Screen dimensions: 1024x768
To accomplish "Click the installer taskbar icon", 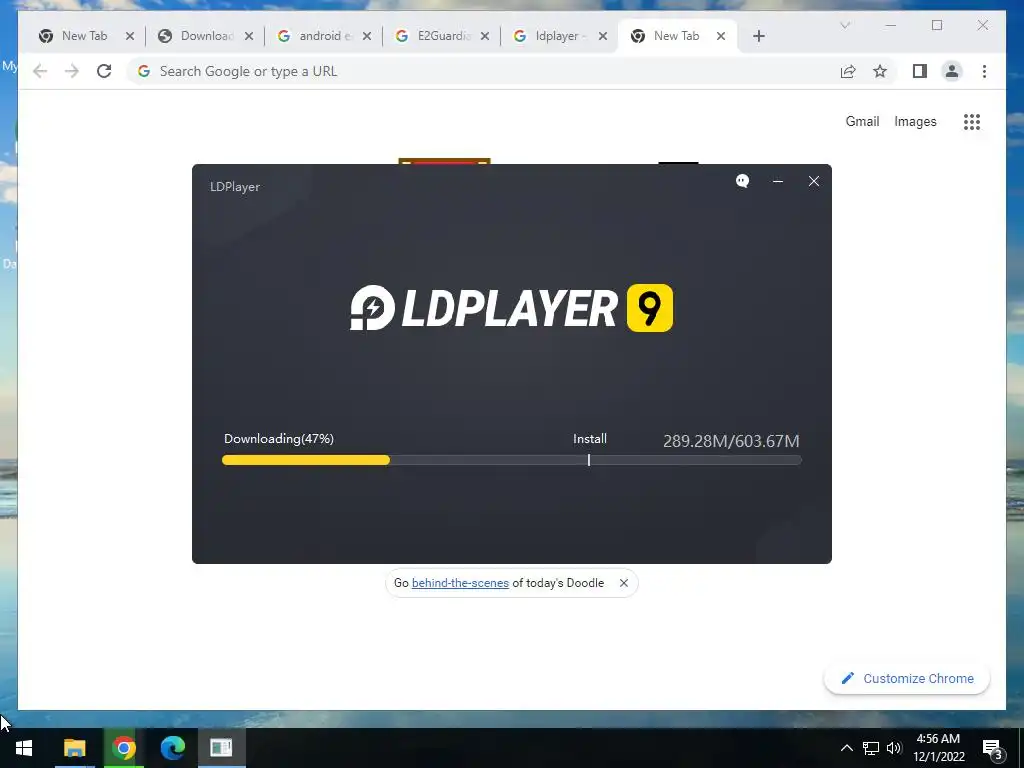I will (x=221, y=748).
